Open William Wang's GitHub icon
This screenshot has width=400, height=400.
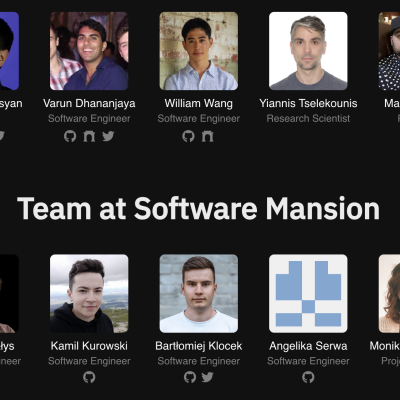(188, 136)
